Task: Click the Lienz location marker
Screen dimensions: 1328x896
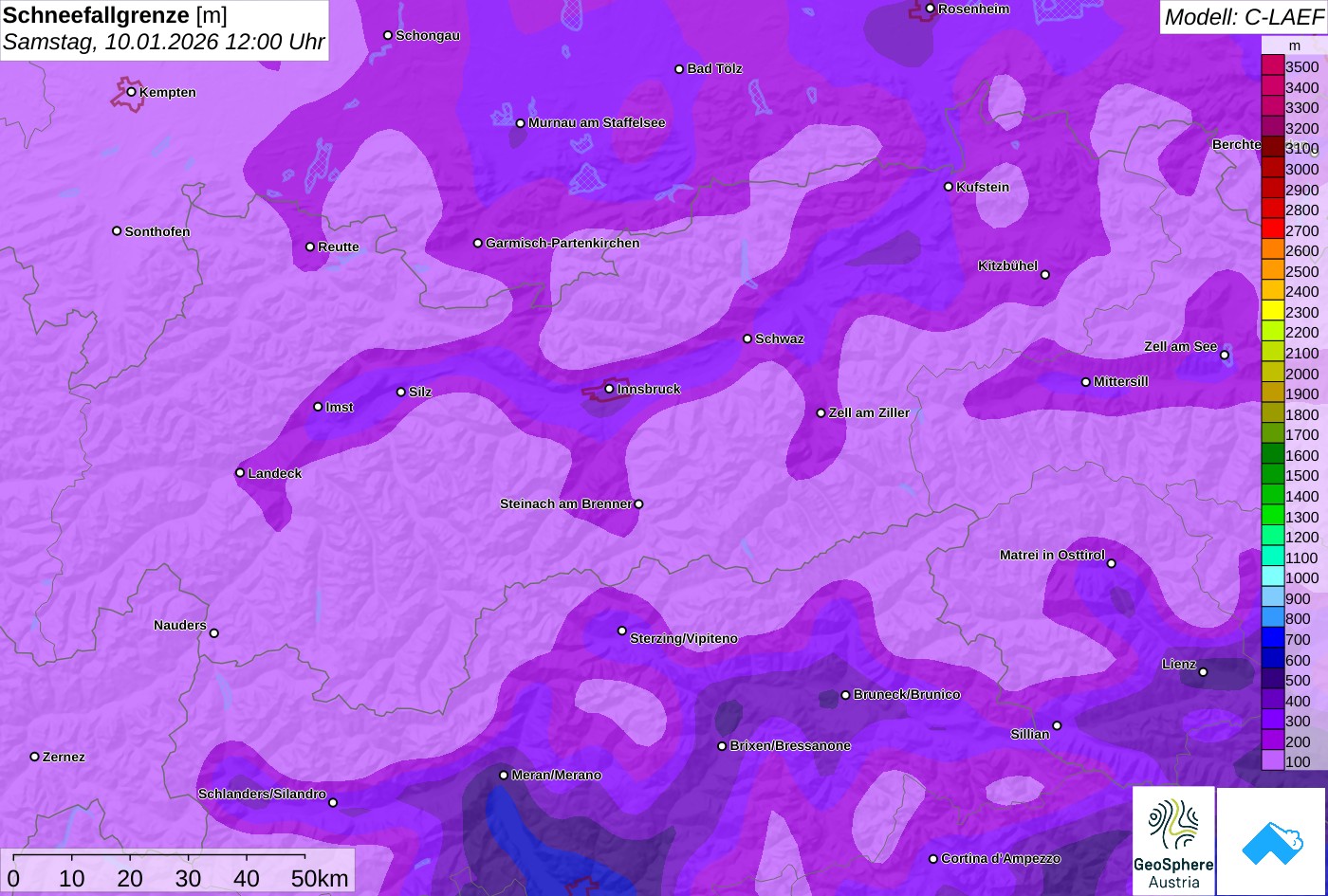Action: click(x=1203, y=672)
